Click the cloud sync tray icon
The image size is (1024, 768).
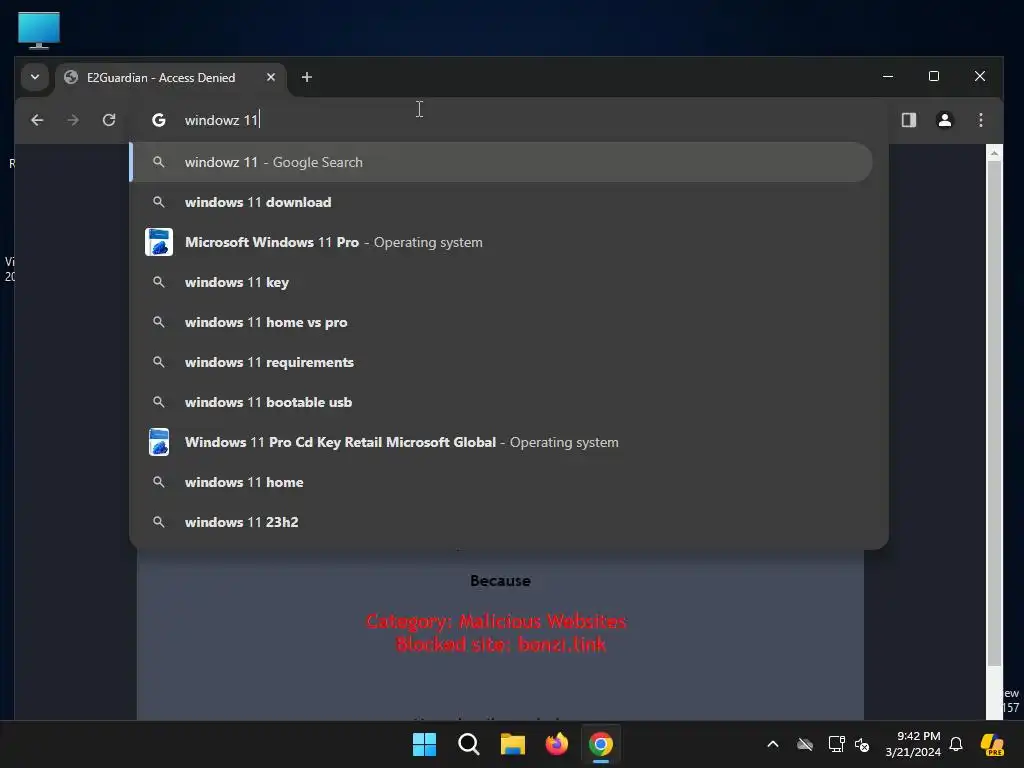click(x=805, y=744)
